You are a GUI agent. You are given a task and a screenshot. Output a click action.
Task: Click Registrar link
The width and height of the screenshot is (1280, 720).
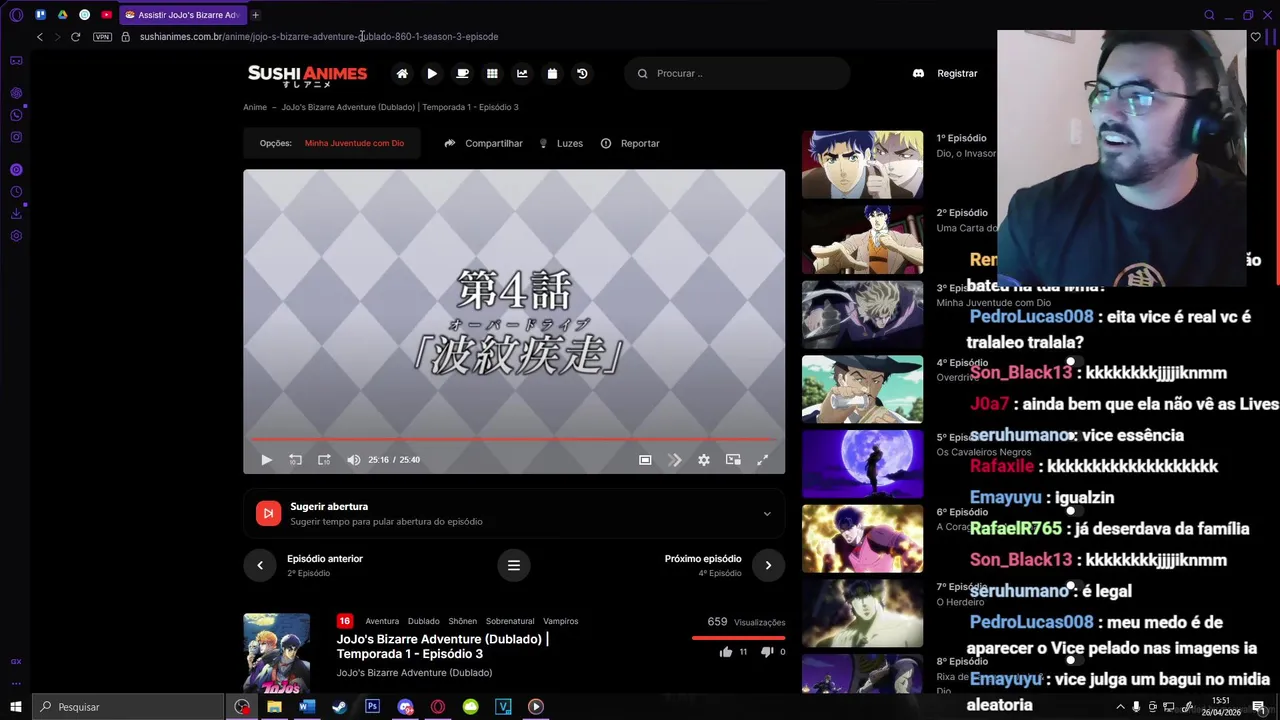(x=957, y=73)
